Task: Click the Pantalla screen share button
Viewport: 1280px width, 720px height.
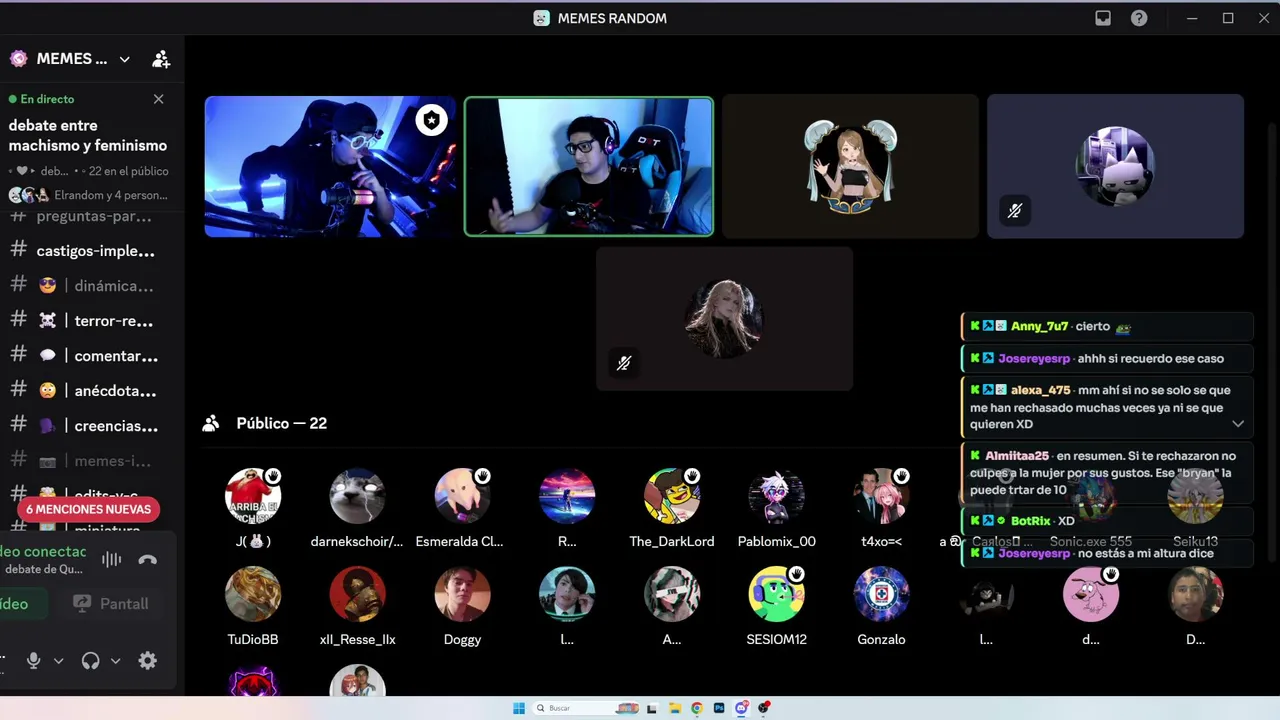Action: 111,604
